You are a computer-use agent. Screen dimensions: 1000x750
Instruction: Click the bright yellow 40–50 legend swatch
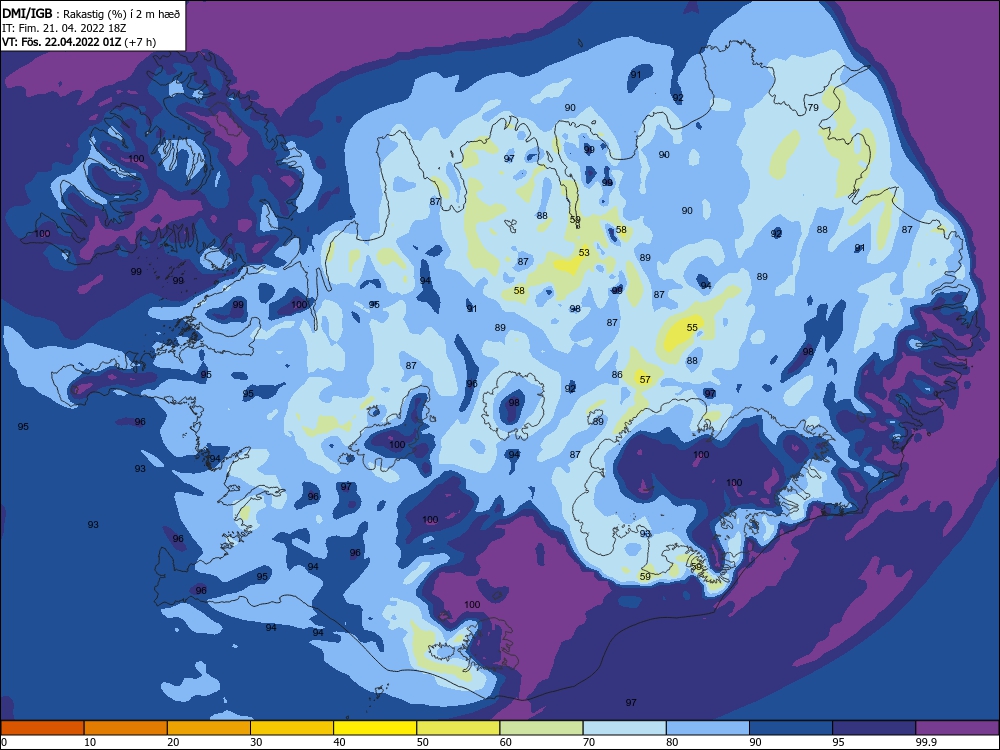375,728
